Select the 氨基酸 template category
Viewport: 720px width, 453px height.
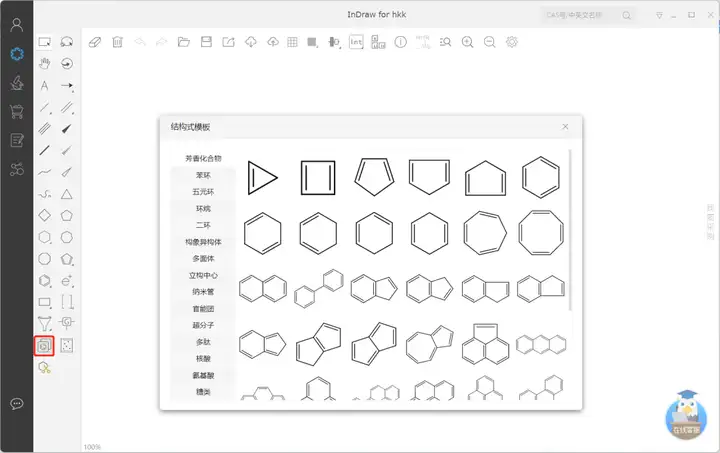tap(203, 375)
